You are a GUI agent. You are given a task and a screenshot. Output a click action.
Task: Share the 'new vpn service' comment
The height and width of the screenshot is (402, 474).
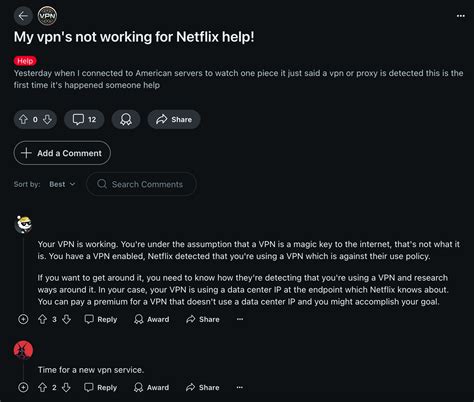pos(203,387)
